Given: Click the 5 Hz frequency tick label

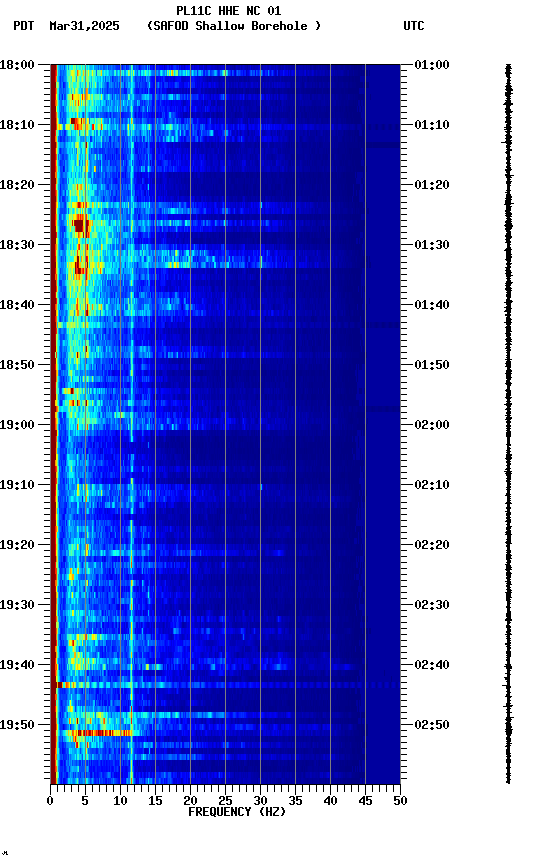Looking at the screenshot, I should coord(85,801).
